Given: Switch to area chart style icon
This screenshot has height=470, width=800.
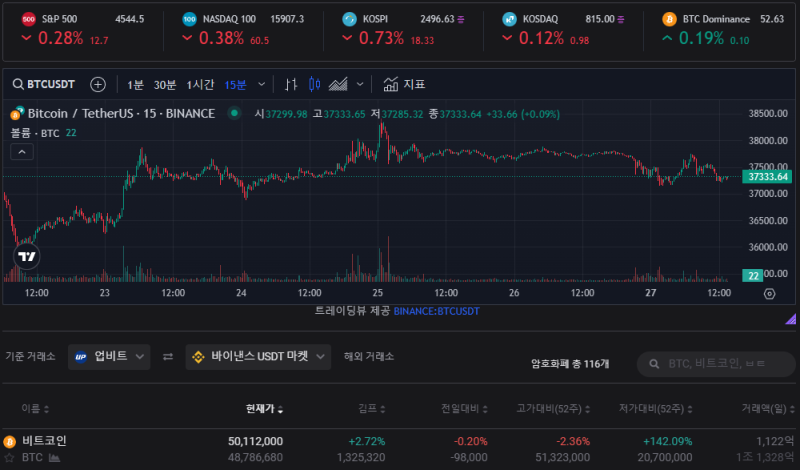Looking at the screenshot, I should 338,84.
